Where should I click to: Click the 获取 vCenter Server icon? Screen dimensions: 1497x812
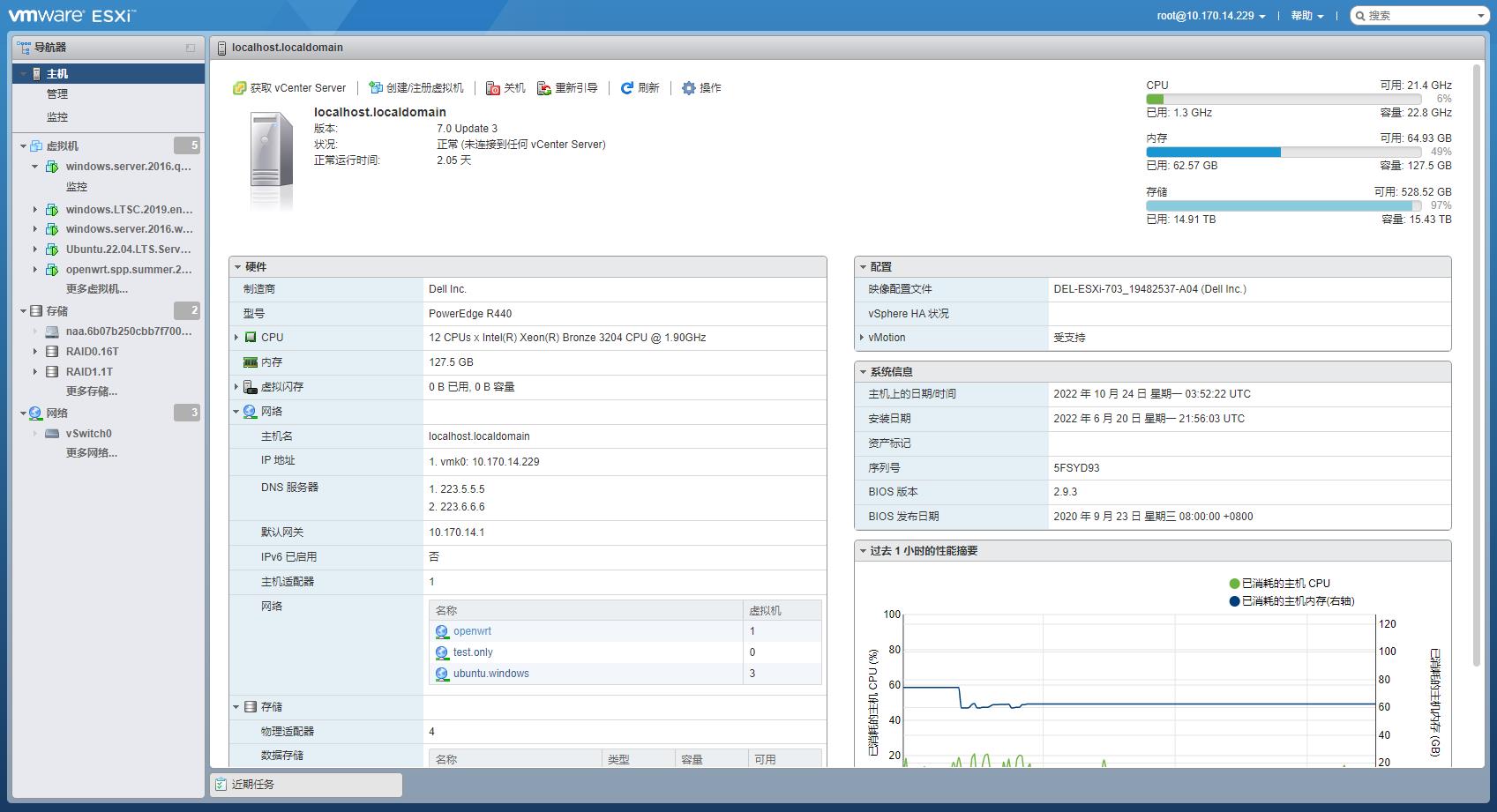point(239,88)
